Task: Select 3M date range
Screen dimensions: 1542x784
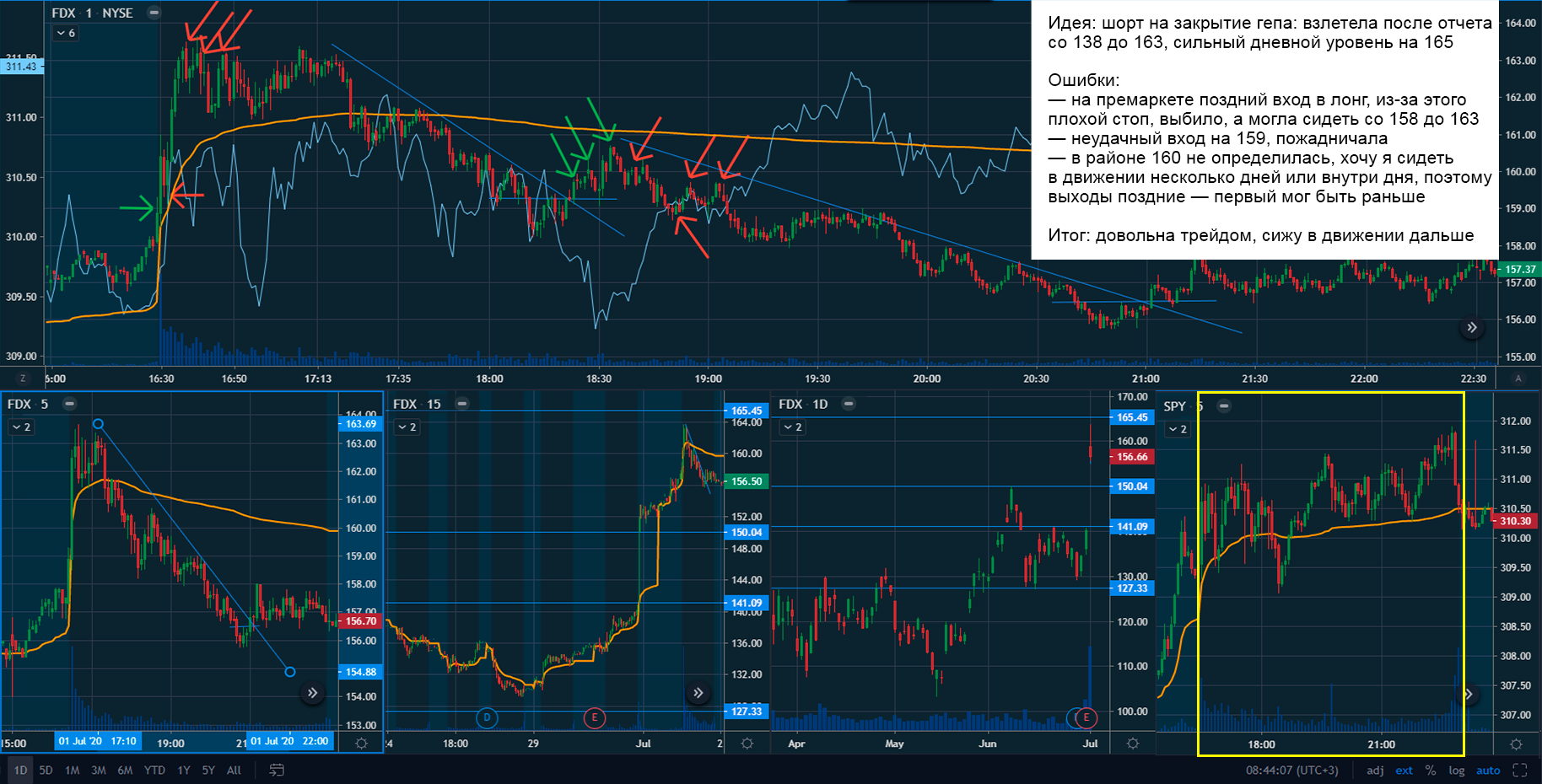Action: click(99, 770)
